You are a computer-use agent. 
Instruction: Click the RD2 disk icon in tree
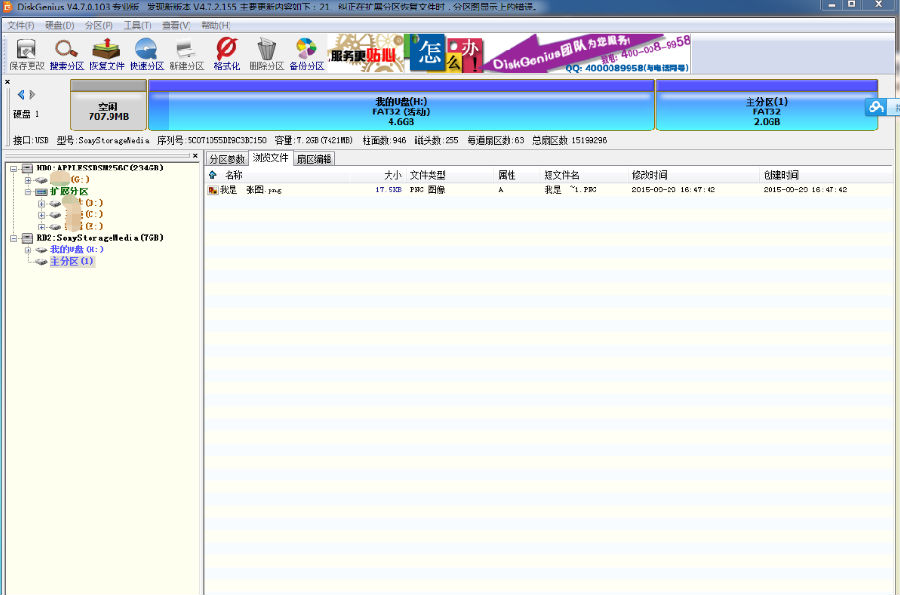28,238
